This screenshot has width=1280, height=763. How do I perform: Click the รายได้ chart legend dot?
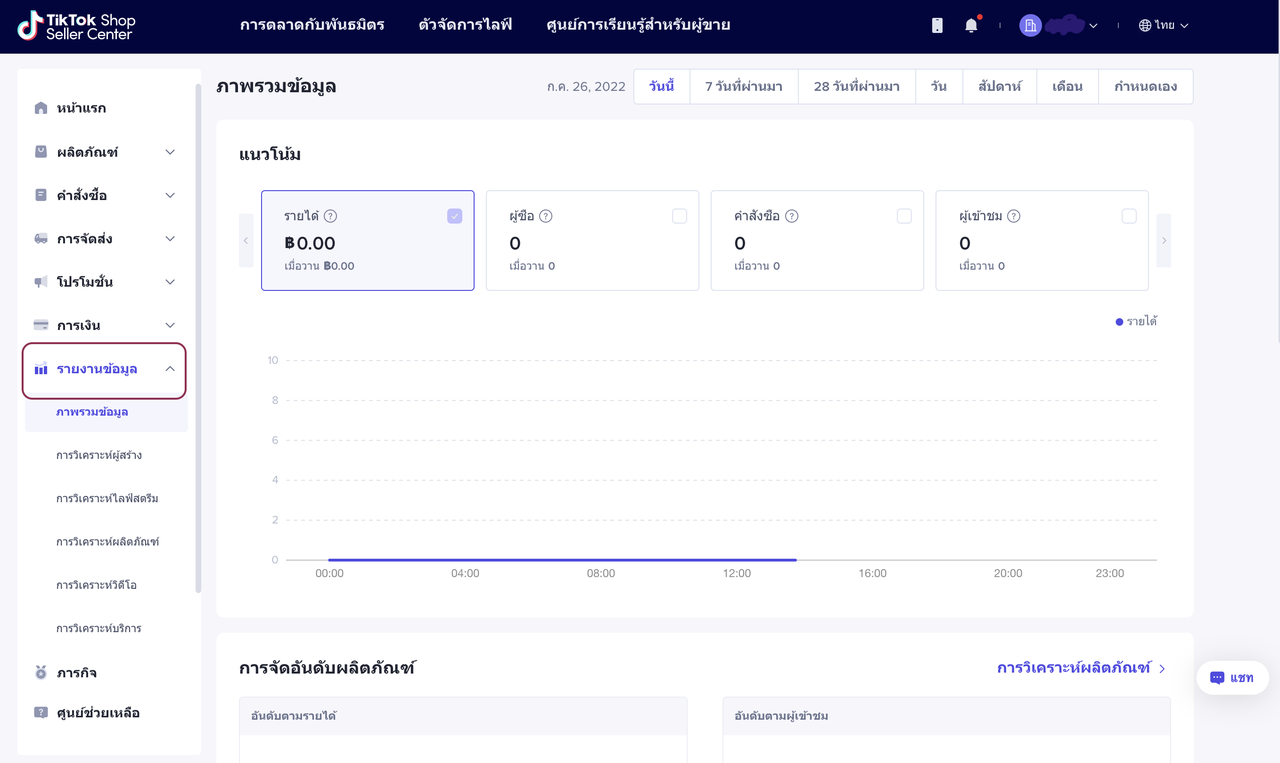point(1119,322)
